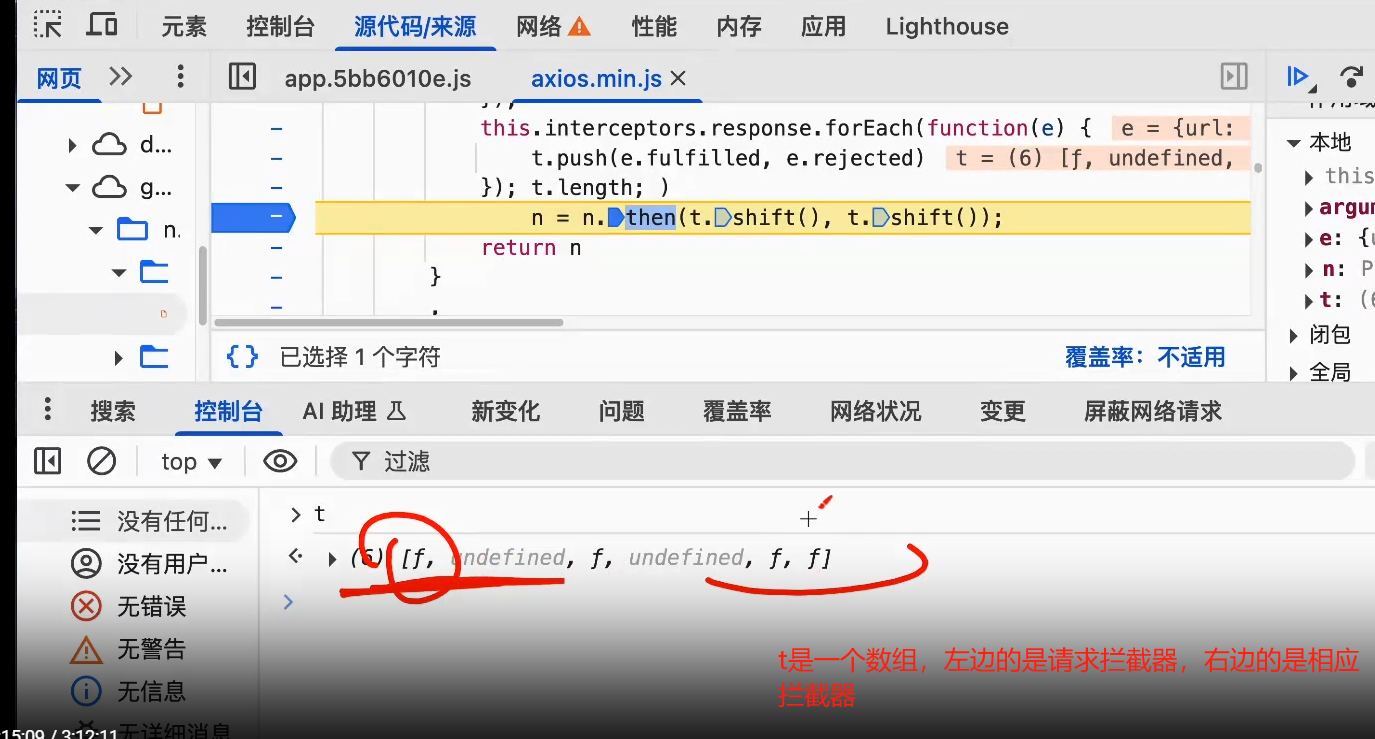
Task: Toggle the console sidebar icon
Action: click(47, 461)
